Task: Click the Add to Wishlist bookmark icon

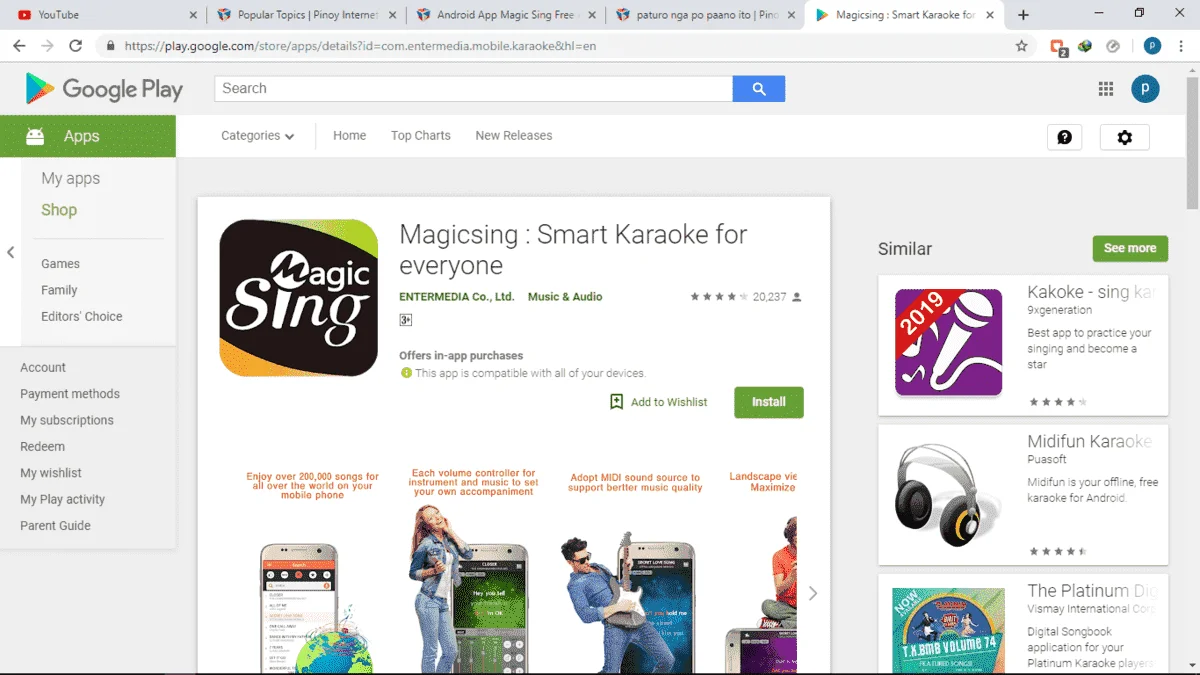Action: (x=617, y=402)
